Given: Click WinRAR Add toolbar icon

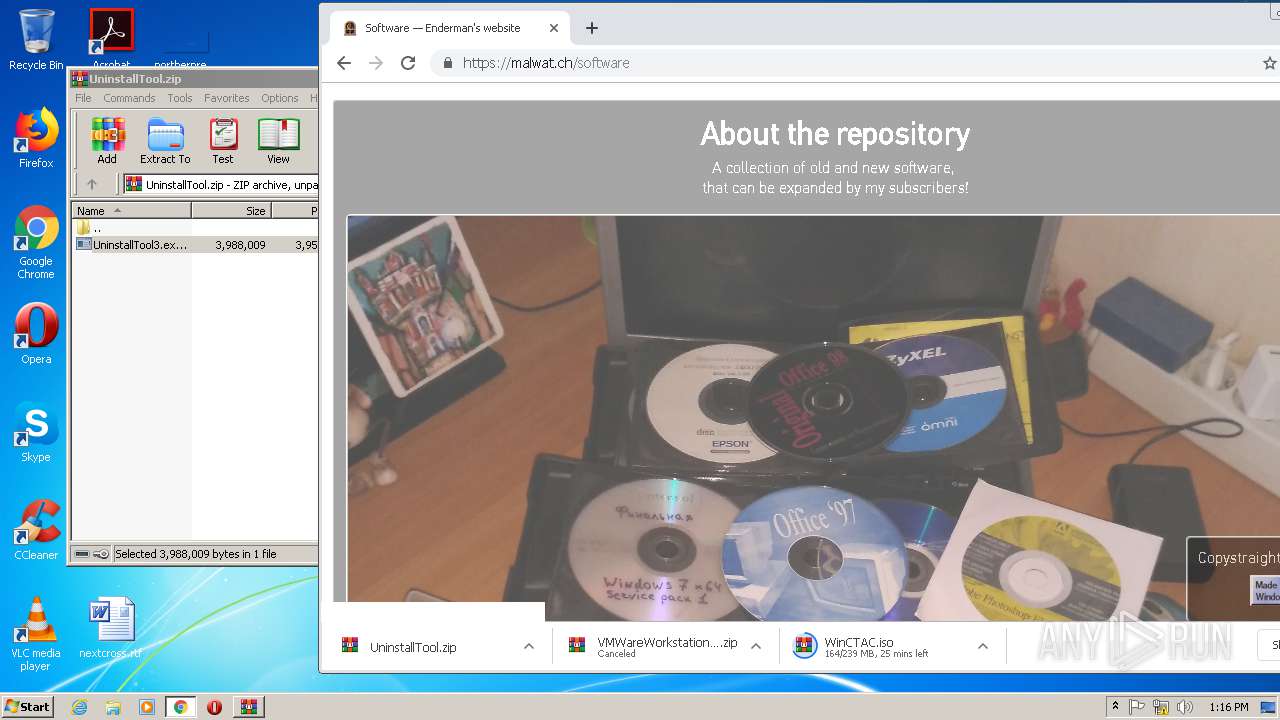Looking at the screenshot, I should (107, 141).
